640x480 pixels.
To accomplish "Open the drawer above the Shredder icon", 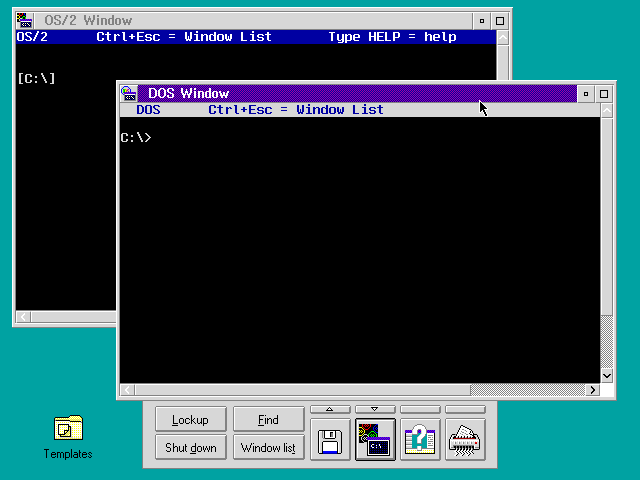I will click(465, 409).
